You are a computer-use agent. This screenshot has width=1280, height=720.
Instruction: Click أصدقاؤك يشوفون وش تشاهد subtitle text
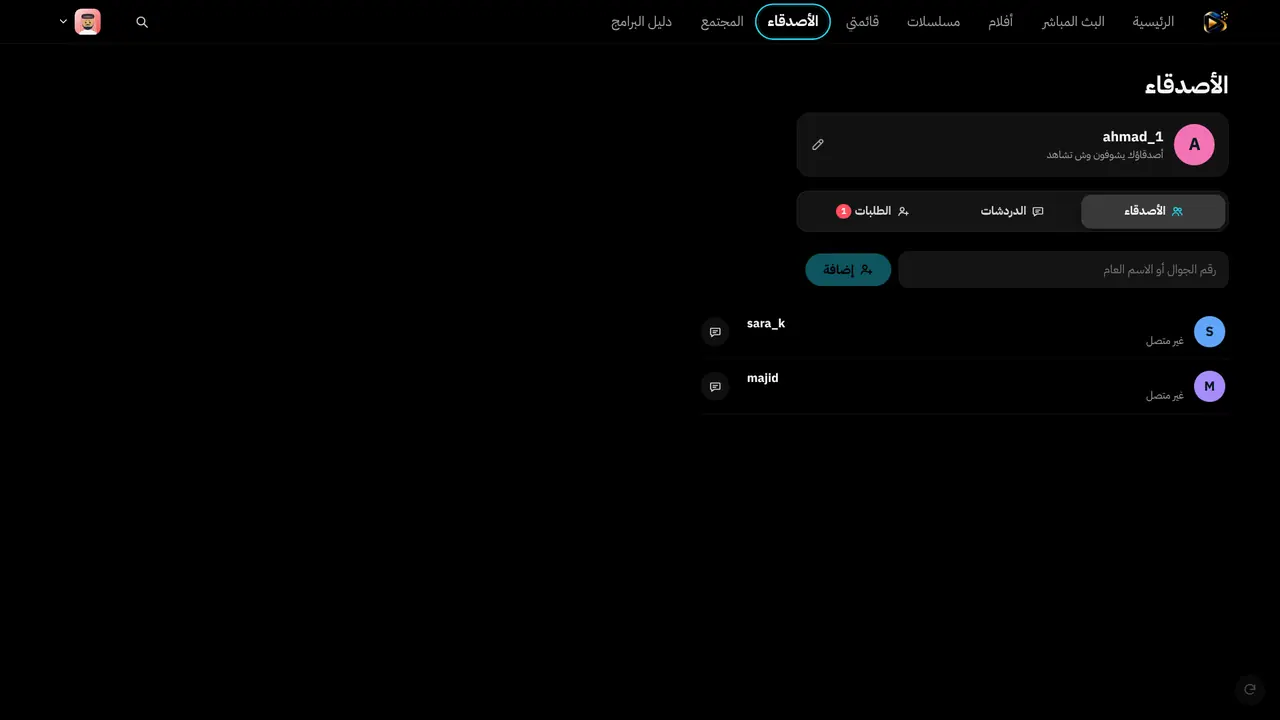coord(1105,155)
